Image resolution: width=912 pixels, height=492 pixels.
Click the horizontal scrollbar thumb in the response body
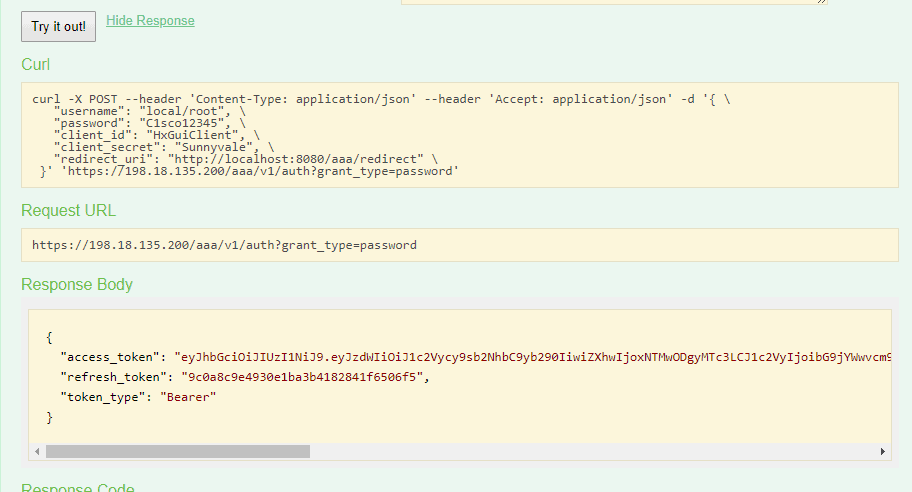[178, 451]
